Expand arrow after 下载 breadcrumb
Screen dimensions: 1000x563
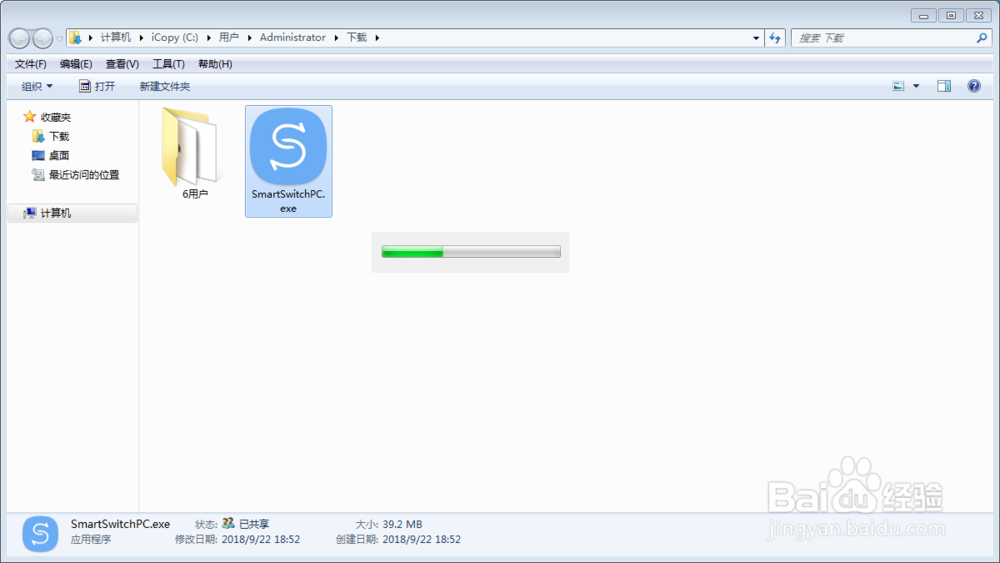point(377,38)
